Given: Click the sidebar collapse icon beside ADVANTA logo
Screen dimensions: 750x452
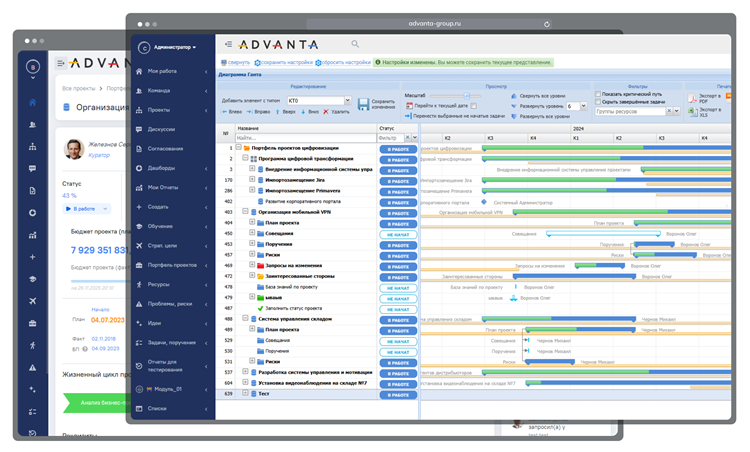Looking at the screenshot, I should tap(229, 44).
